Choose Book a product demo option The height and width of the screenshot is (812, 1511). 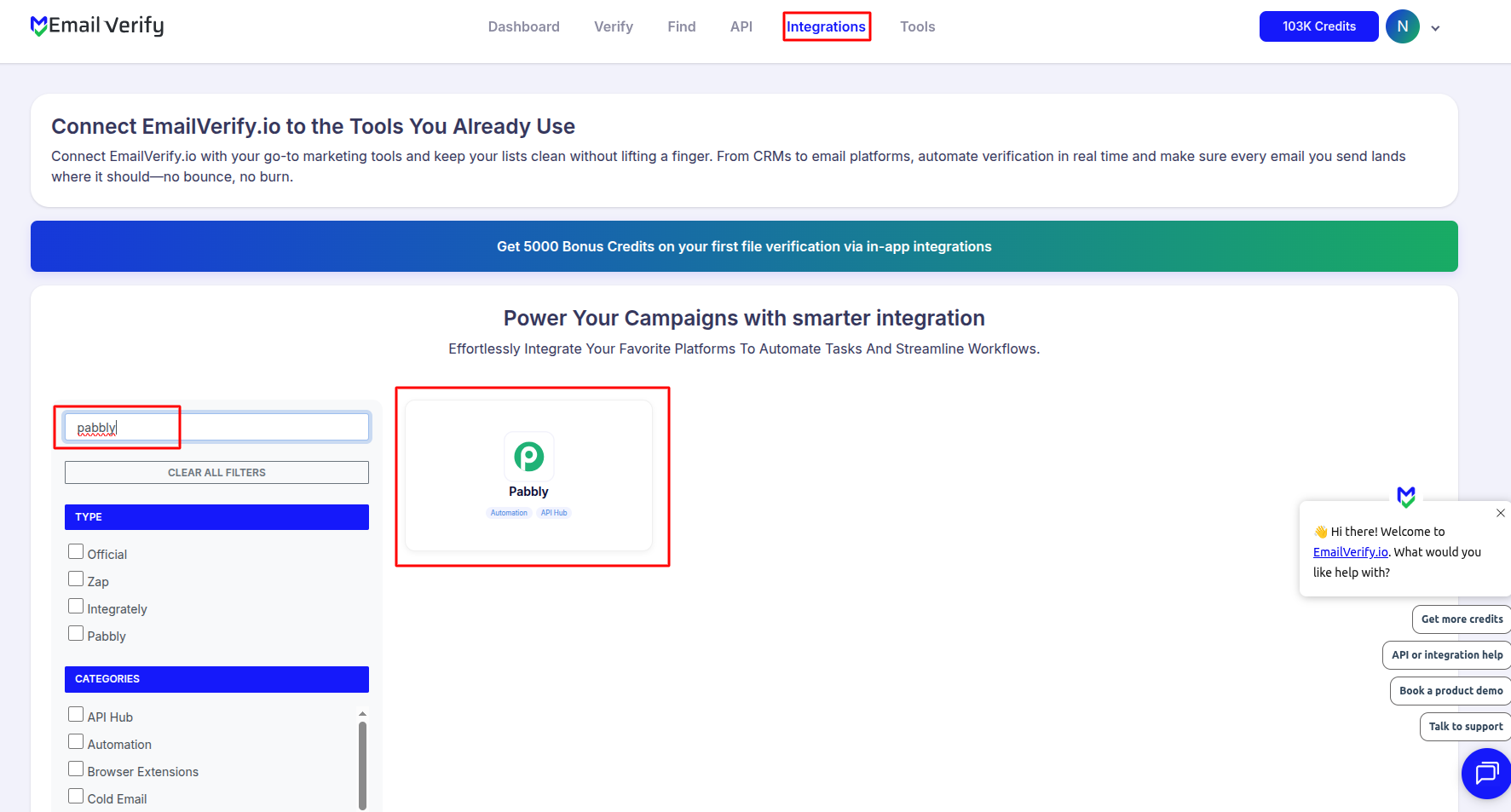tap(1450, 691)
